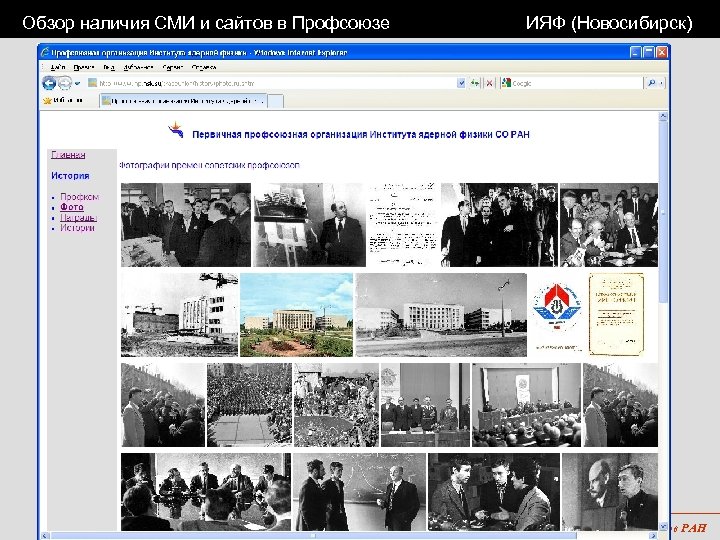Click the vertical scrollbar thumb
This screenshot has height=540, width=720.
[x=663, y=211]
